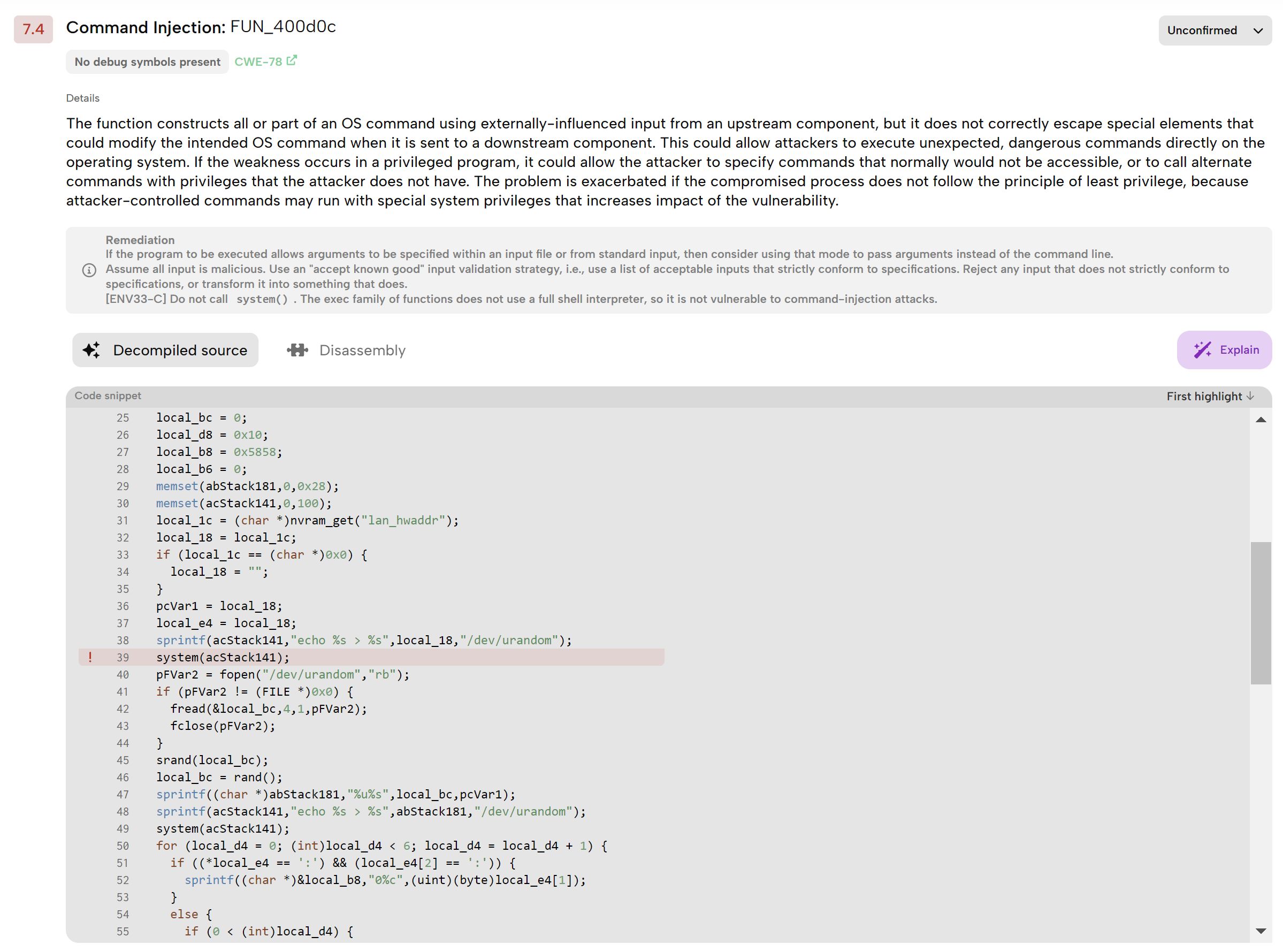Jump to First highlight
Viewport: 1283px width, 952px height.
point(1210,396)
